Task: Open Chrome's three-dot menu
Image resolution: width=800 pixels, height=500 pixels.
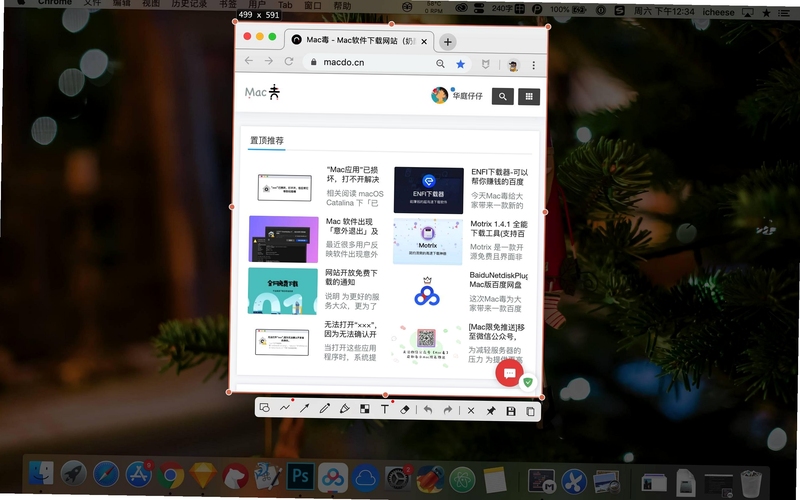Action: [x=534, y=65]
